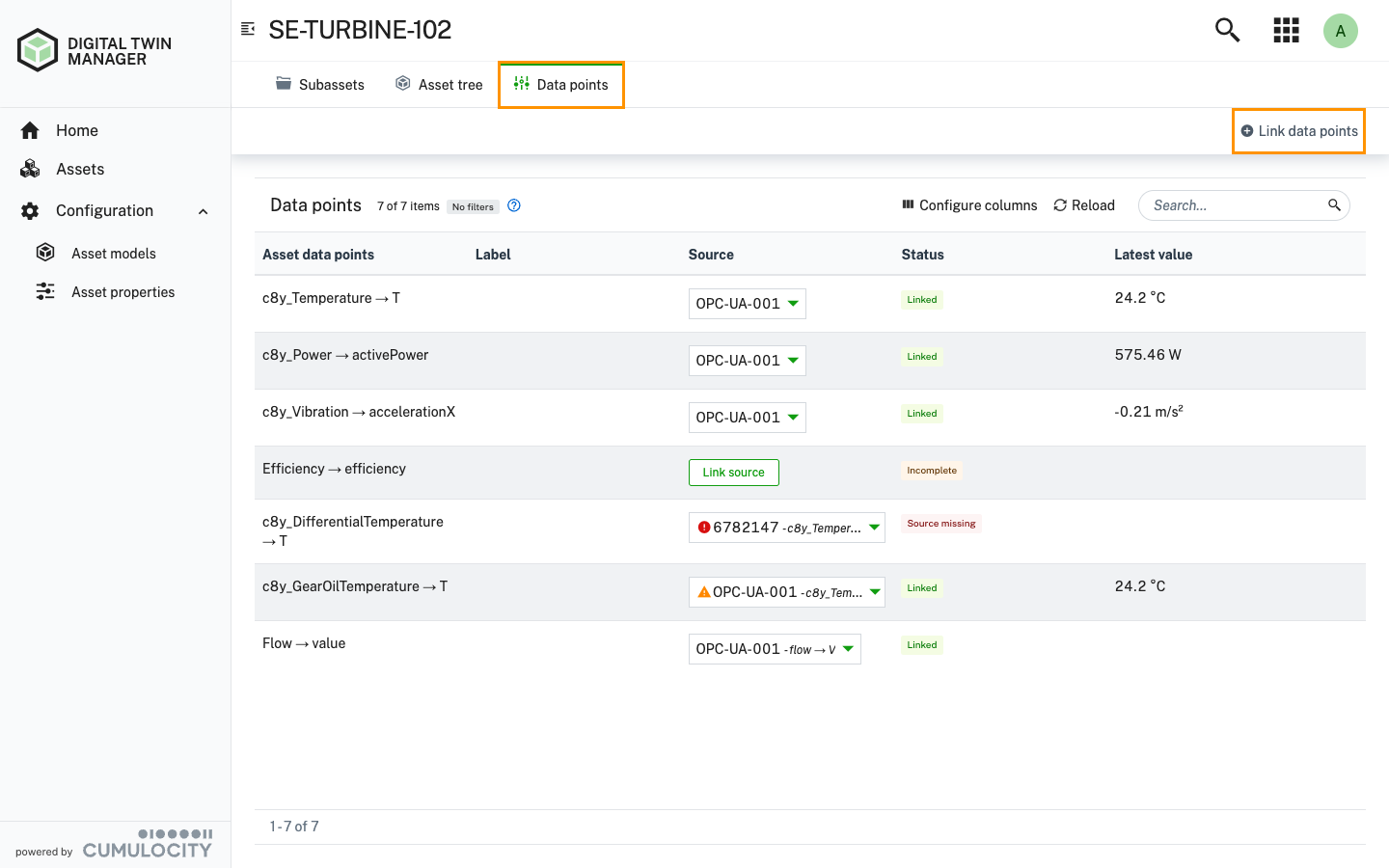Open the application switcher grid icon
Screen dimensions: 1389x868
pos(1286,29)
